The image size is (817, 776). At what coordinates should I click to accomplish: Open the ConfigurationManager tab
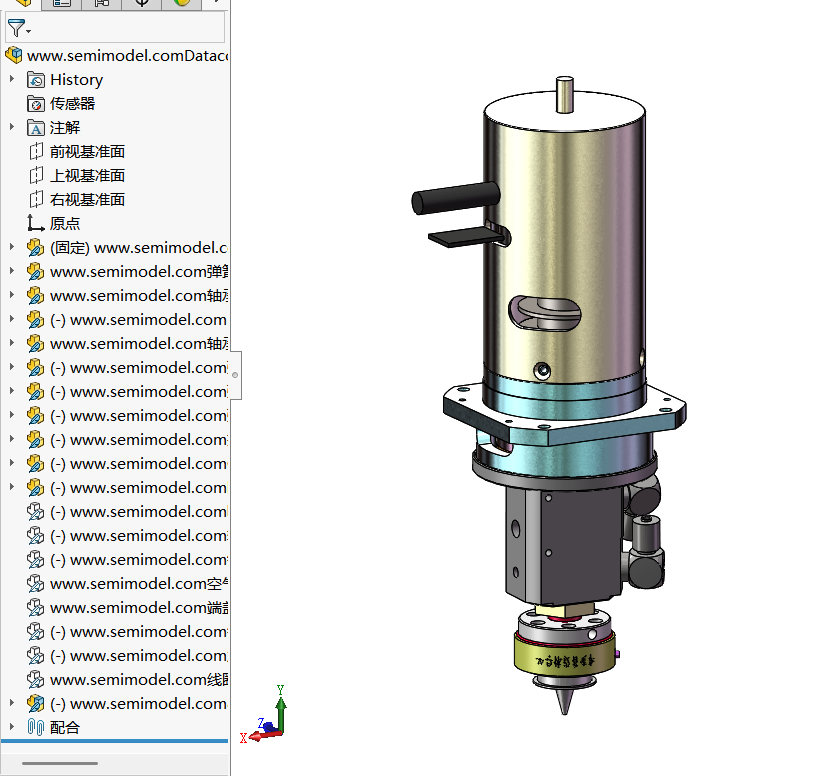click(x=102, y=4)
